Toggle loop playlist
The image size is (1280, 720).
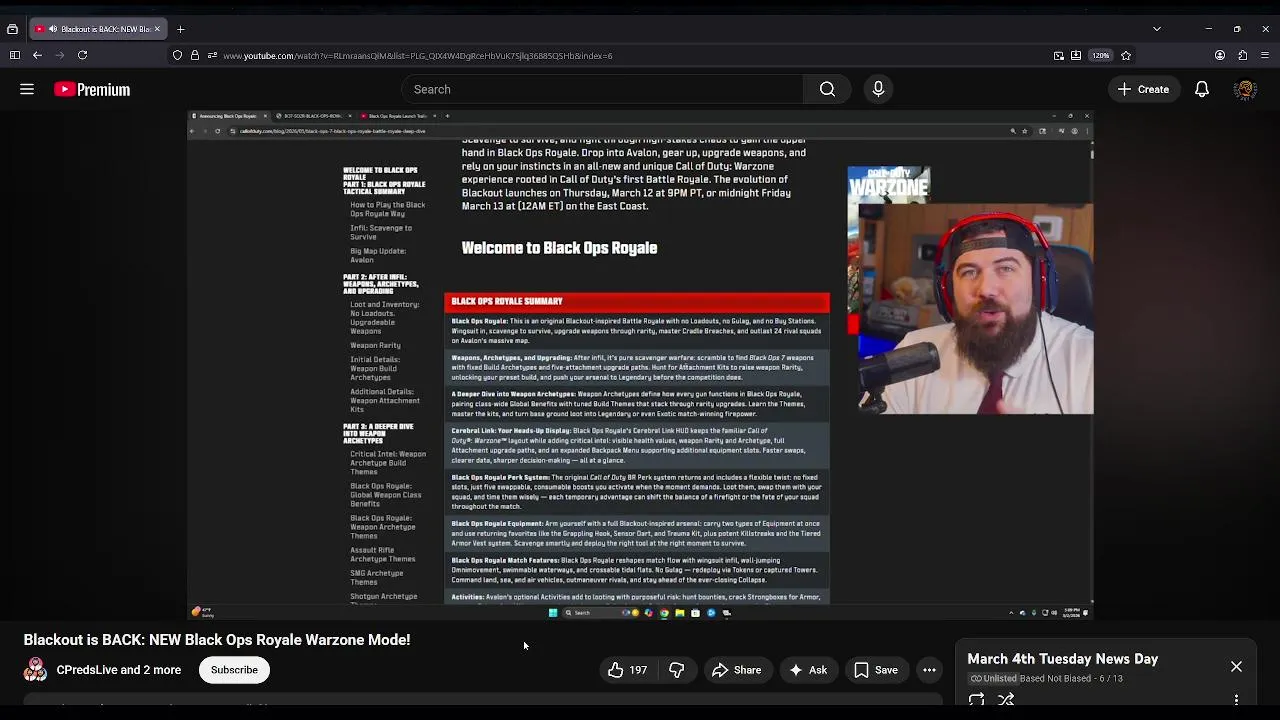[977, 700]
